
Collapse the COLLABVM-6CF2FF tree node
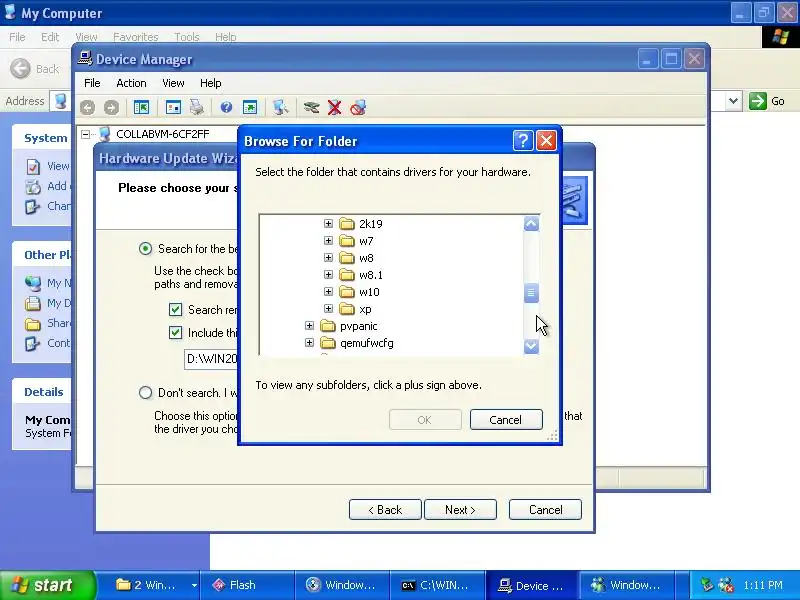coord(86,134)
